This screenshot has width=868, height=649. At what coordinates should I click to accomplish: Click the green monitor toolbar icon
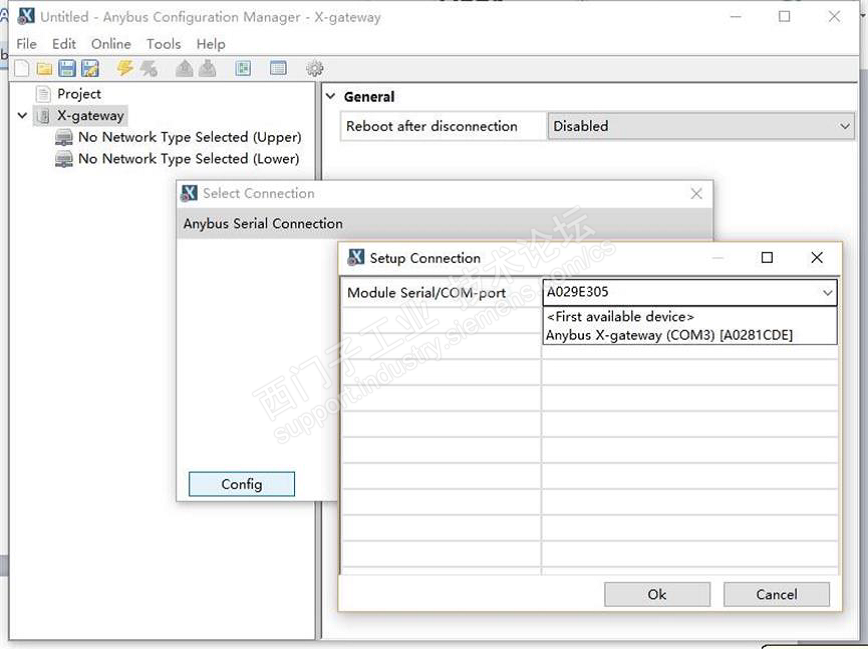point(243,68)
